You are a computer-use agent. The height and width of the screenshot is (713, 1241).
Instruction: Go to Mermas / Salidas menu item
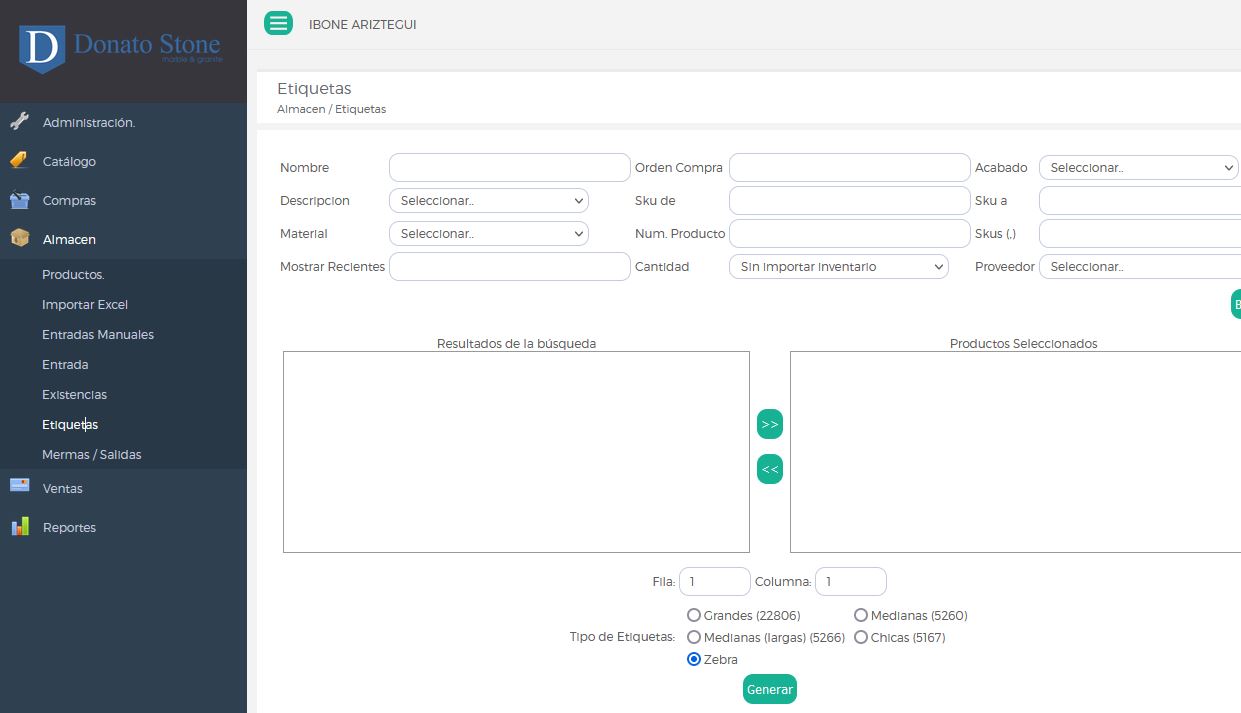coord(91,454)
